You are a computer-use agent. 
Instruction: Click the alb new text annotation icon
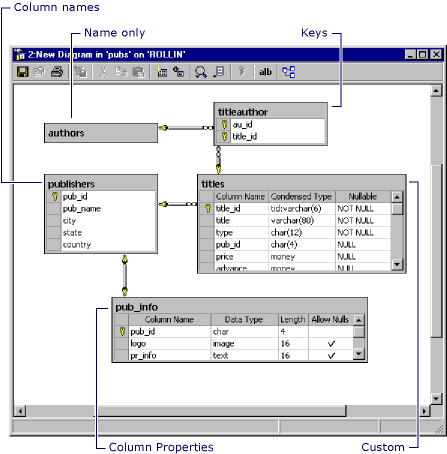click(265, 72)
